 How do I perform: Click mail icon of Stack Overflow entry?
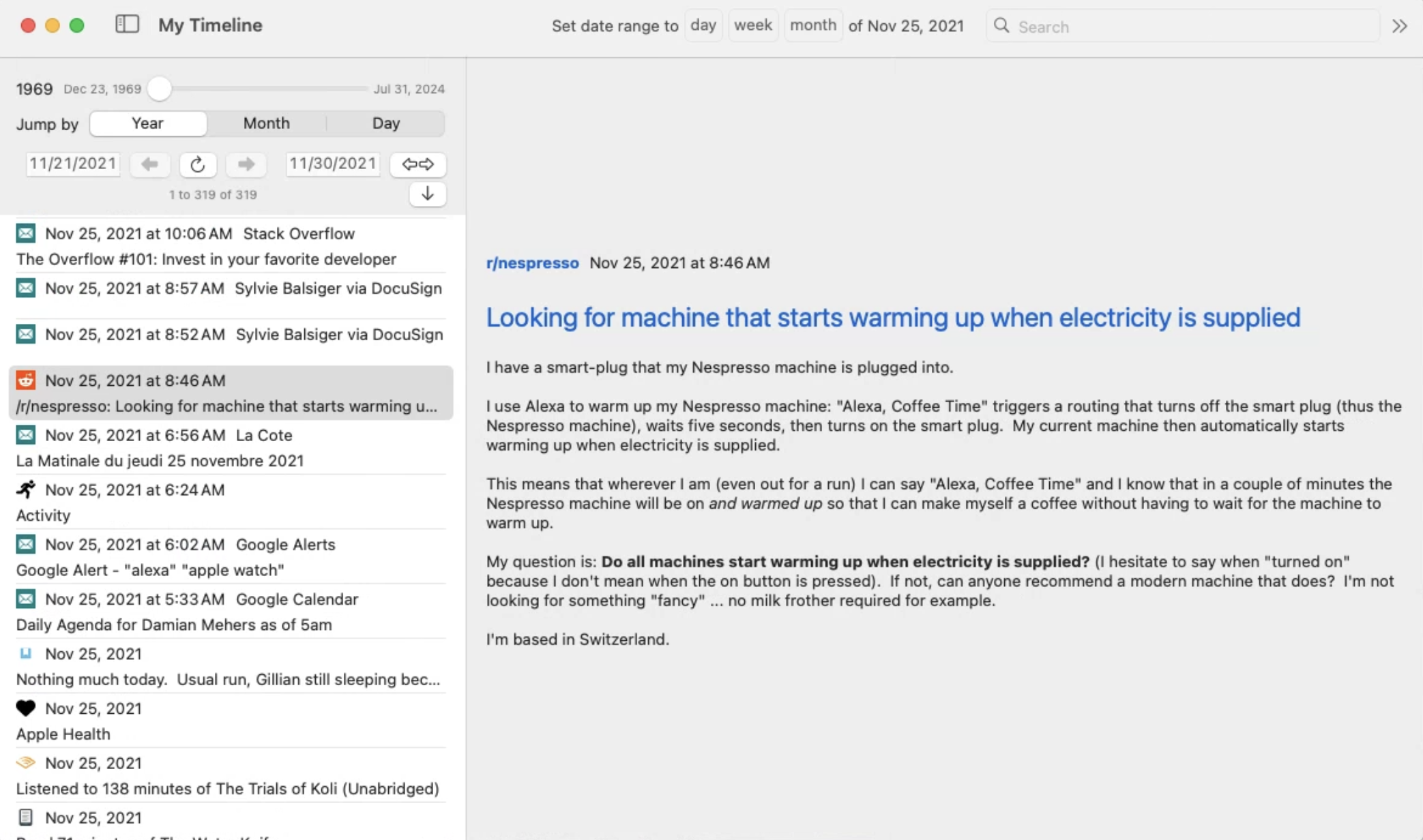pos(26,233)
